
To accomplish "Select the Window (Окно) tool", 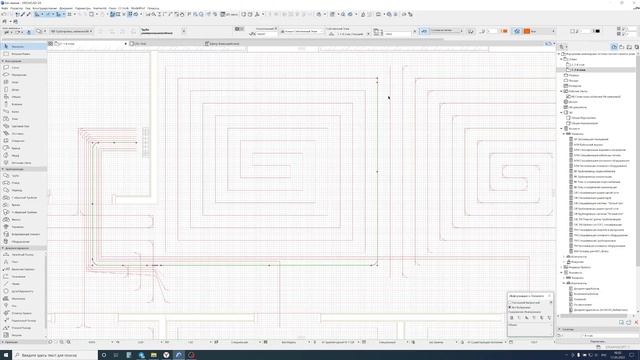I will 23,82.
